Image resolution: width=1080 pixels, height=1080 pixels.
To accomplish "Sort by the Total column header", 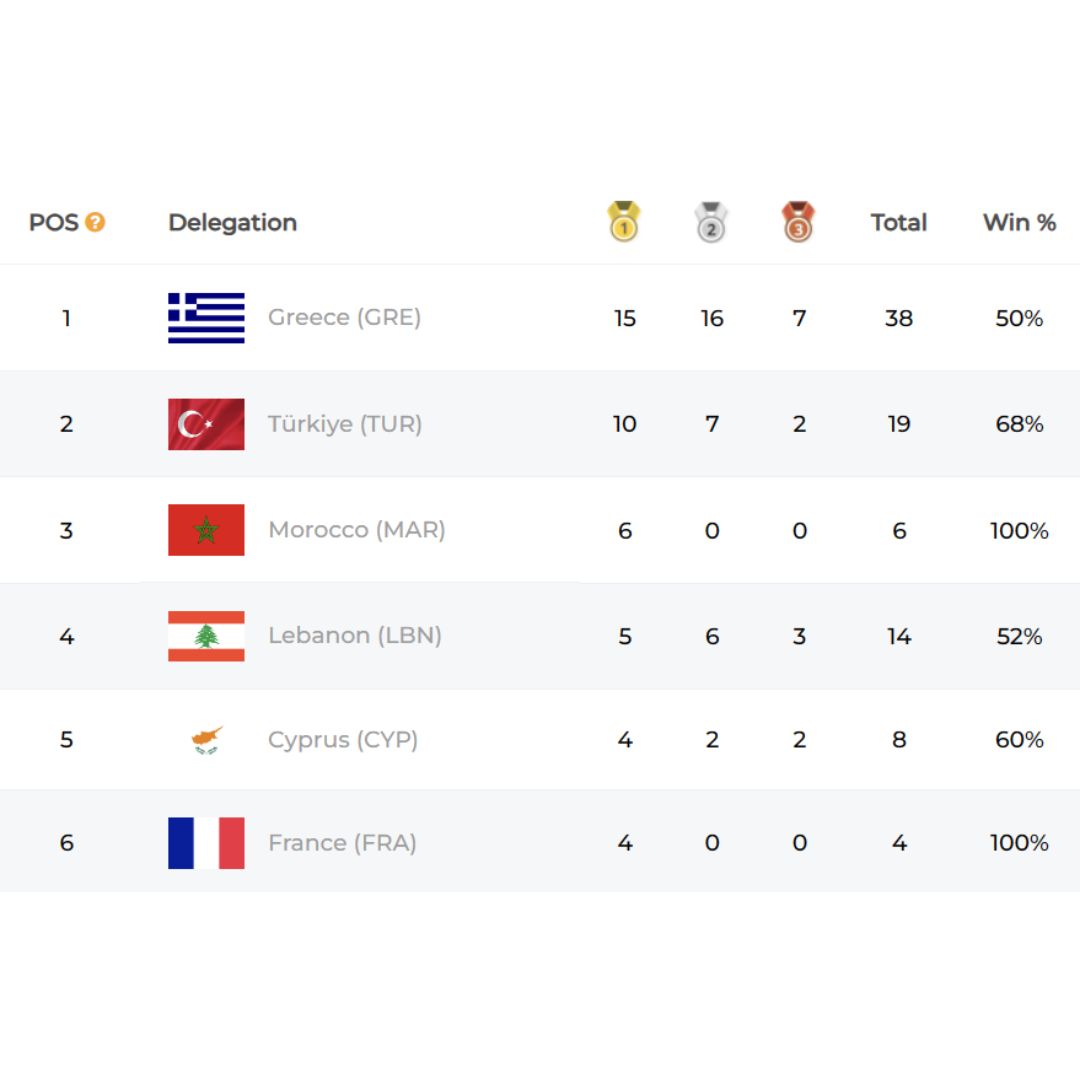I will pyautogui.click(x=898, y=222).
